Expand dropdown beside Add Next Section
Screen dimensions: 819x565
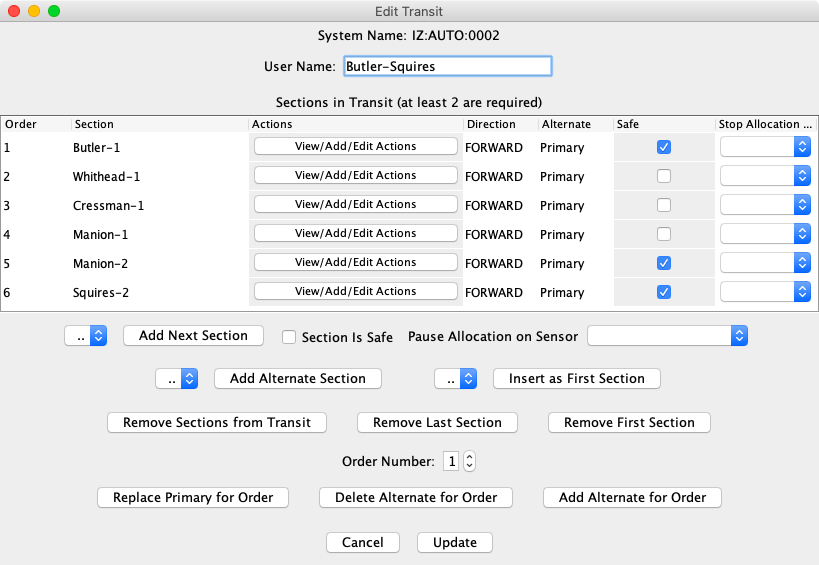(x=85, y=336)
